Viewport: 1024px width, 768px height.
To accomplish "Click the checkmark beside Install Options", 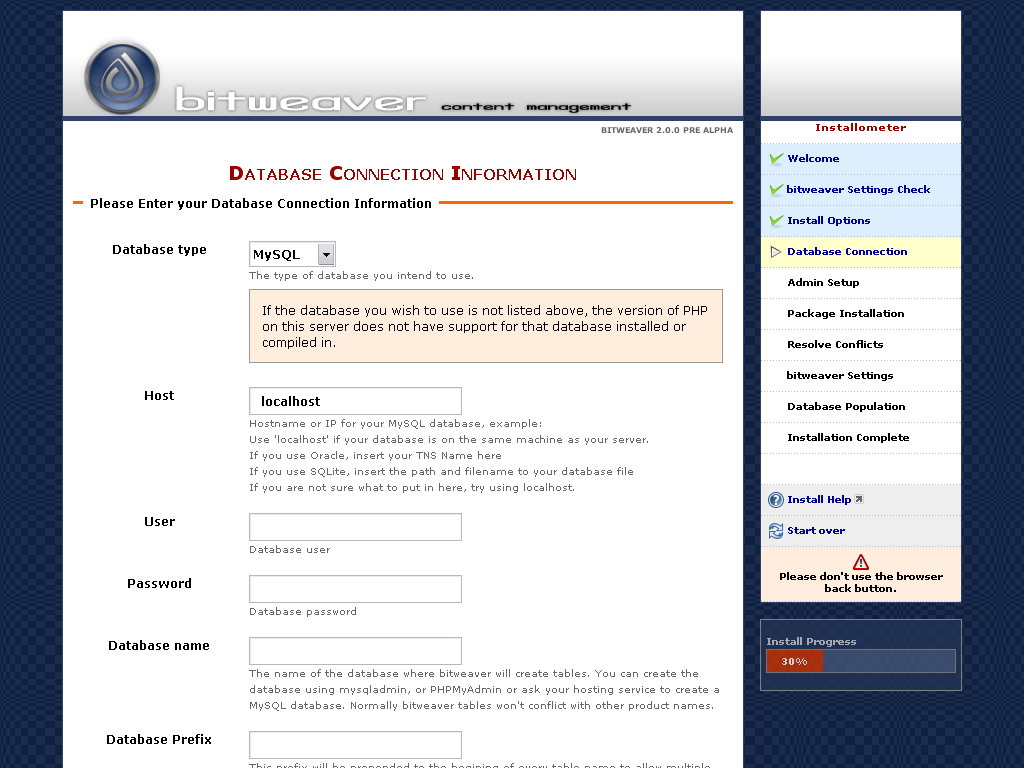I will click(776, 220).
